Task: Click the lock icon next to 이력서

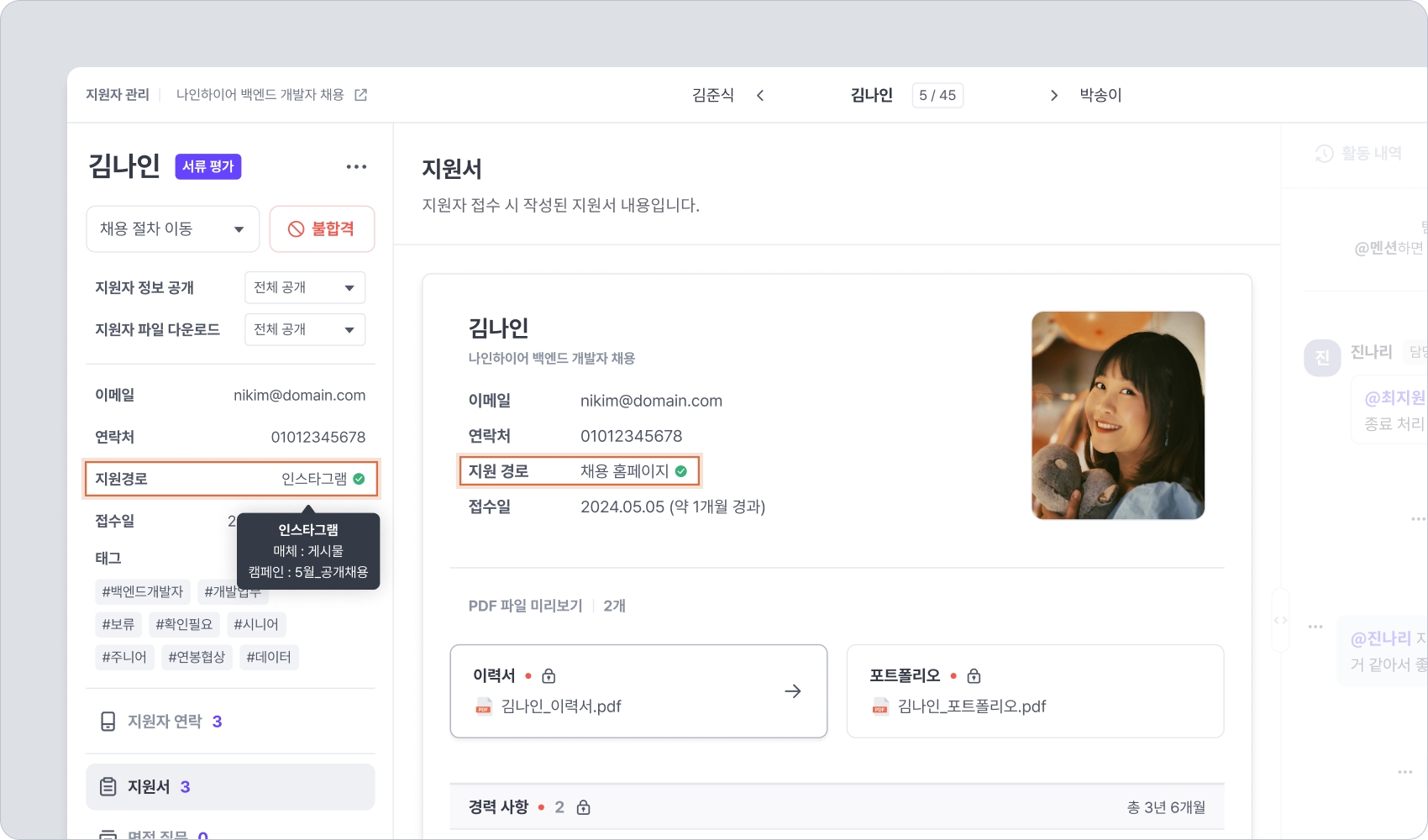Action: (x=549, y=675)
